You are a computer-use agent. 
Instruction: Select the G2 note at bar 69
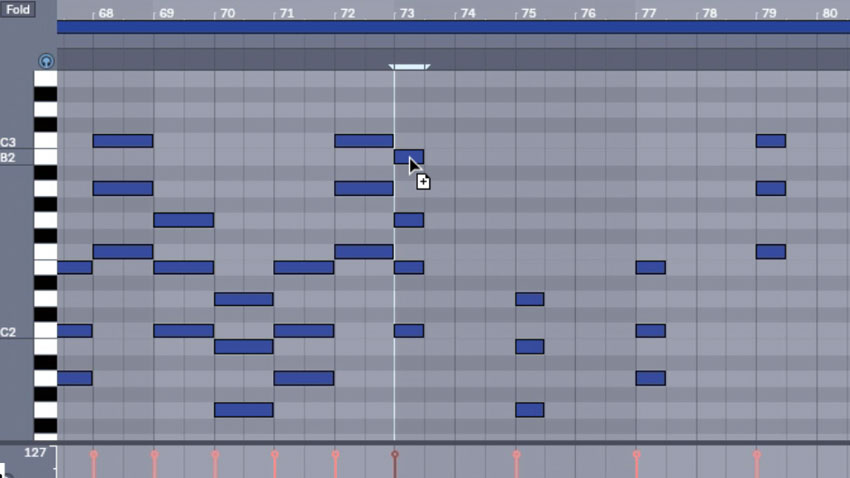184,220
